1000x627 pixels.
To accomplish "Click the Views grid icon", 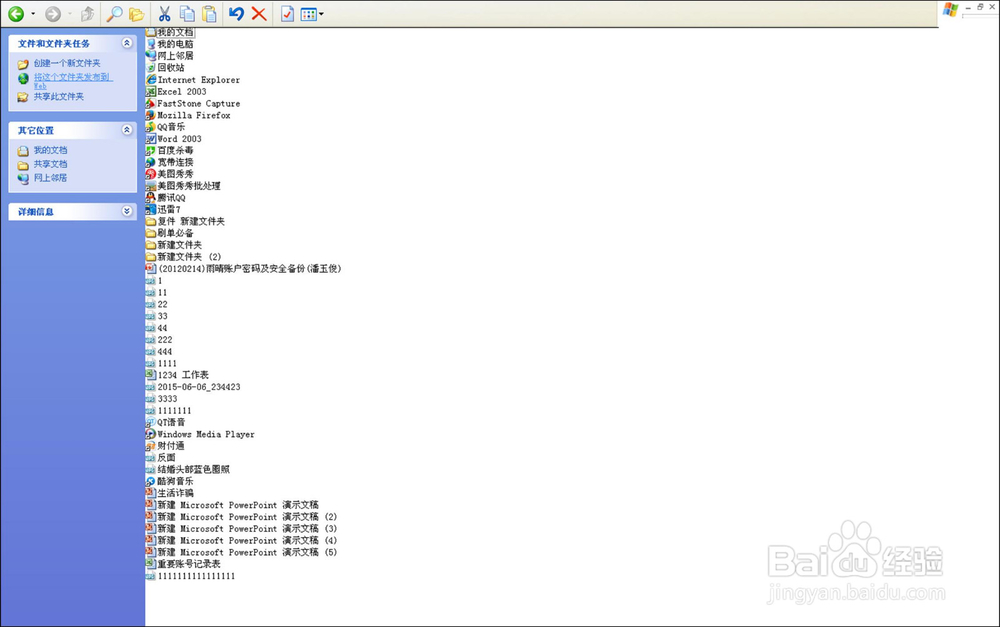I will [309, 13].
